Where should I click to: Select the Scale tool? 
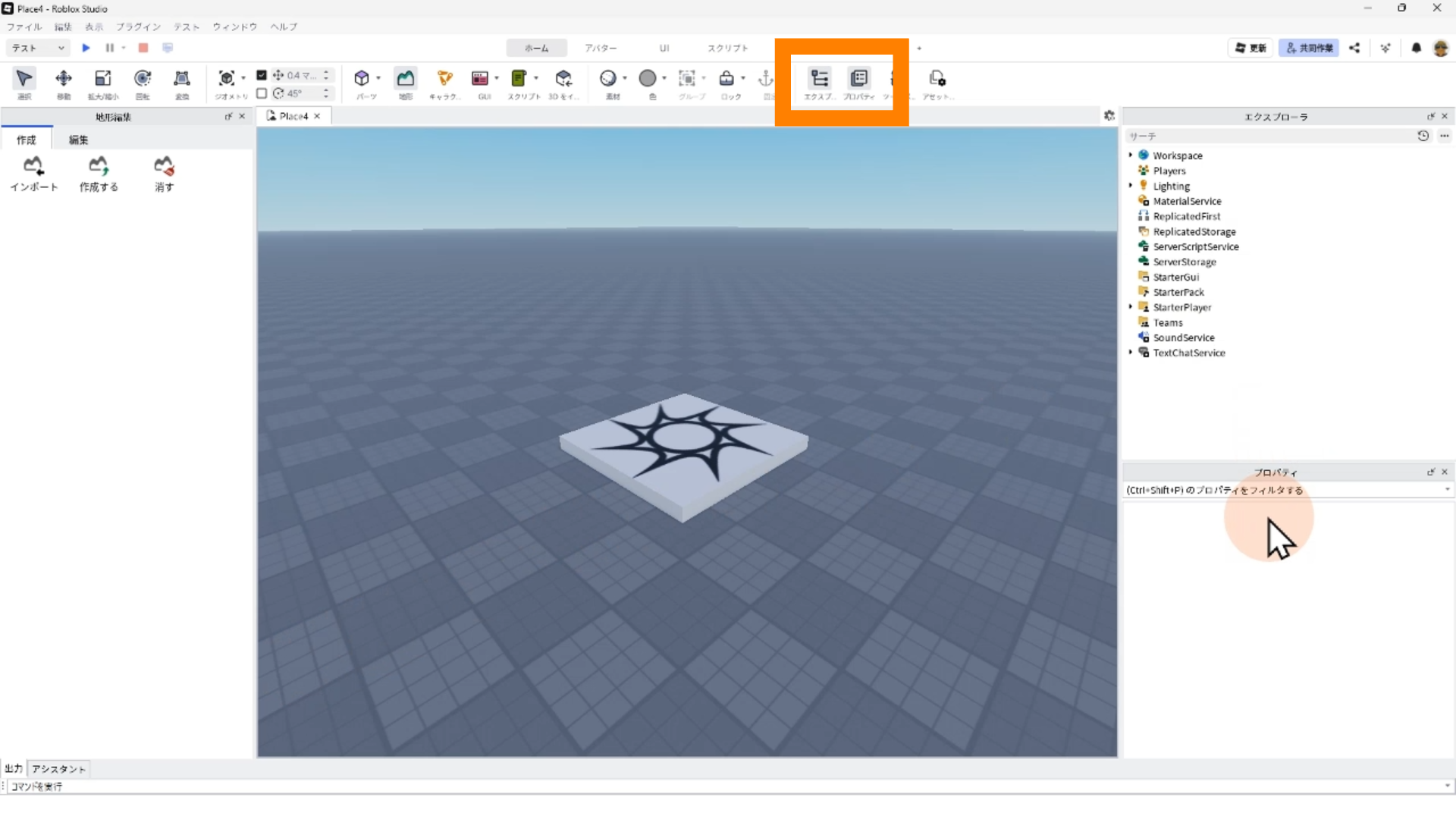103,78
